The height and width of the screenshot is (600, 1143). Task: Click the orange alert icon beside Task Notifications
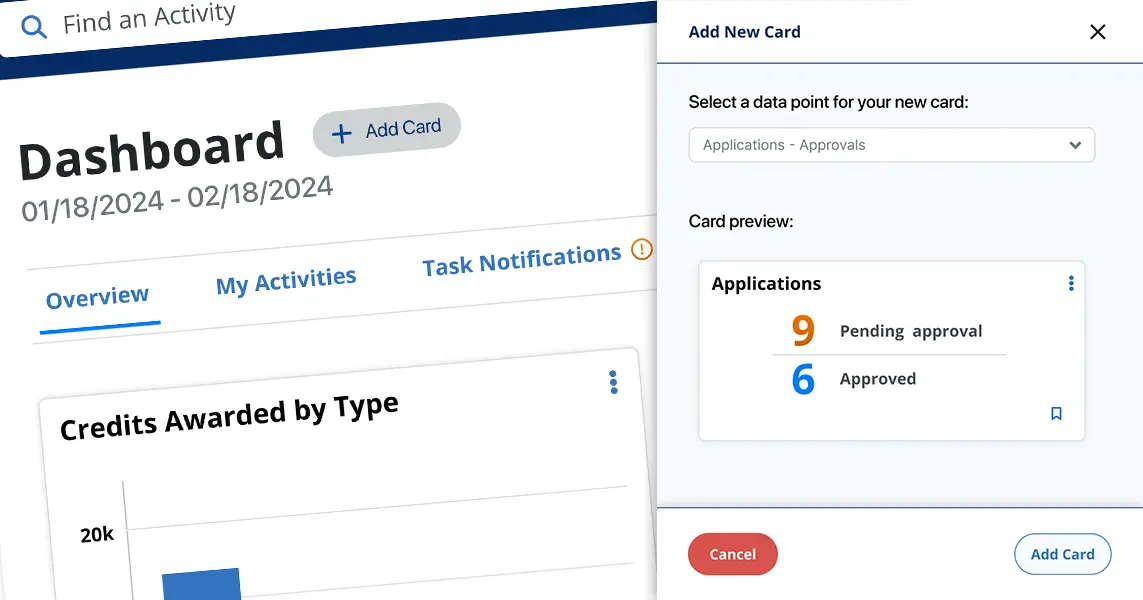pos(642,250)
